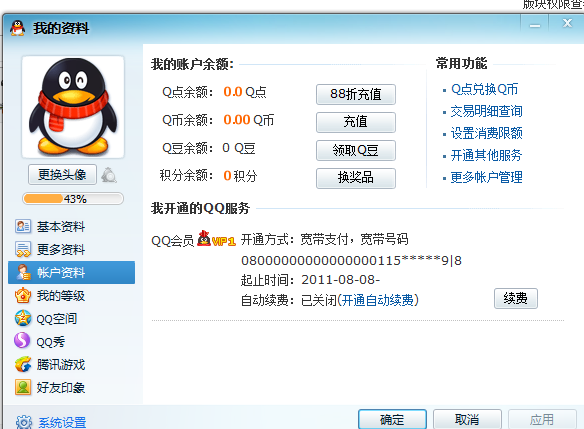Click the 我开通的QQ服务 heading
Viewport: 584px width, 429px height.
200,208
